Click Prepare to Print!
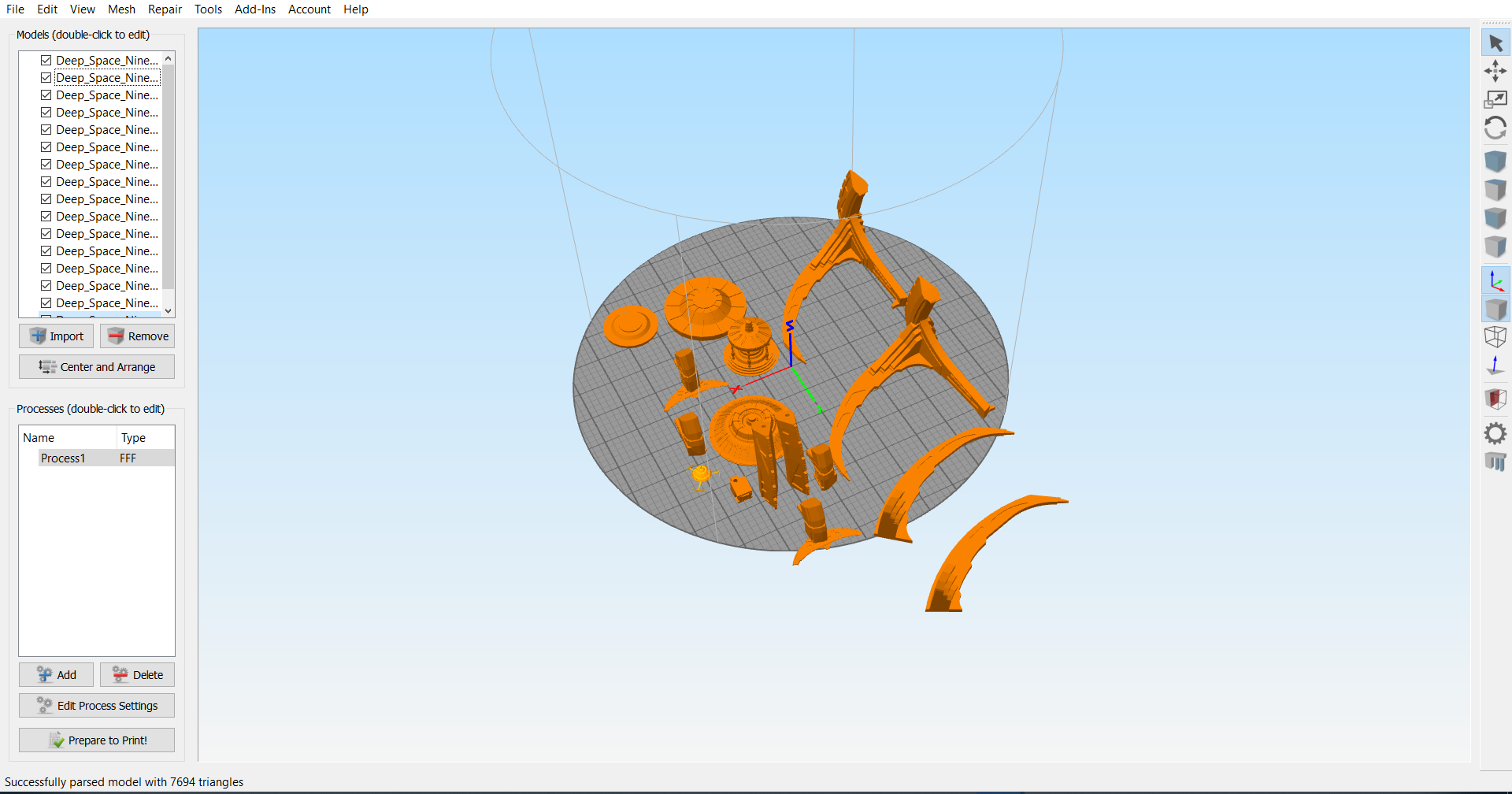Screen dimensions: 1512x794 [x=97, y=740]
